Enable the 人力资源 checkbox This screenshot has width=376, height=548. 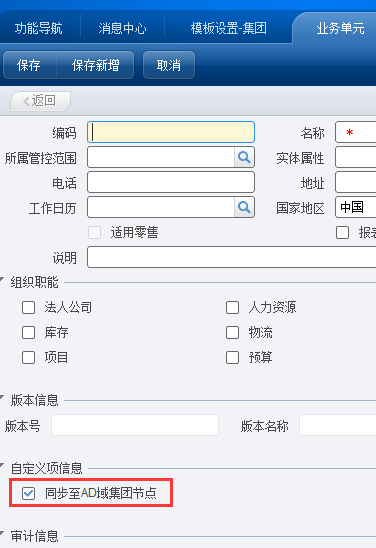pos(232,308)
